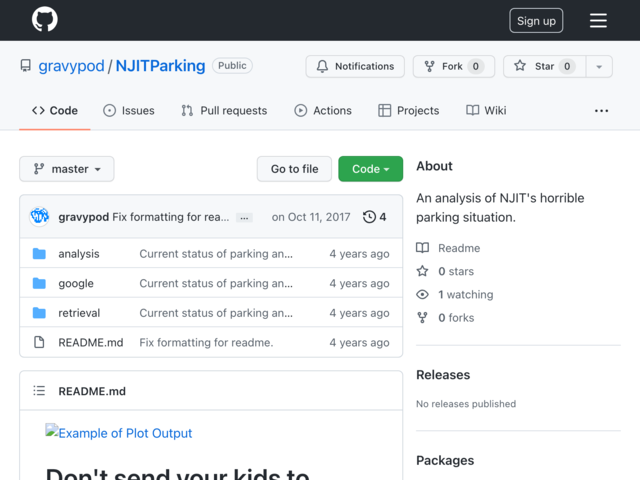Open the hamburger navigation menu

click(x=598, y=20)
